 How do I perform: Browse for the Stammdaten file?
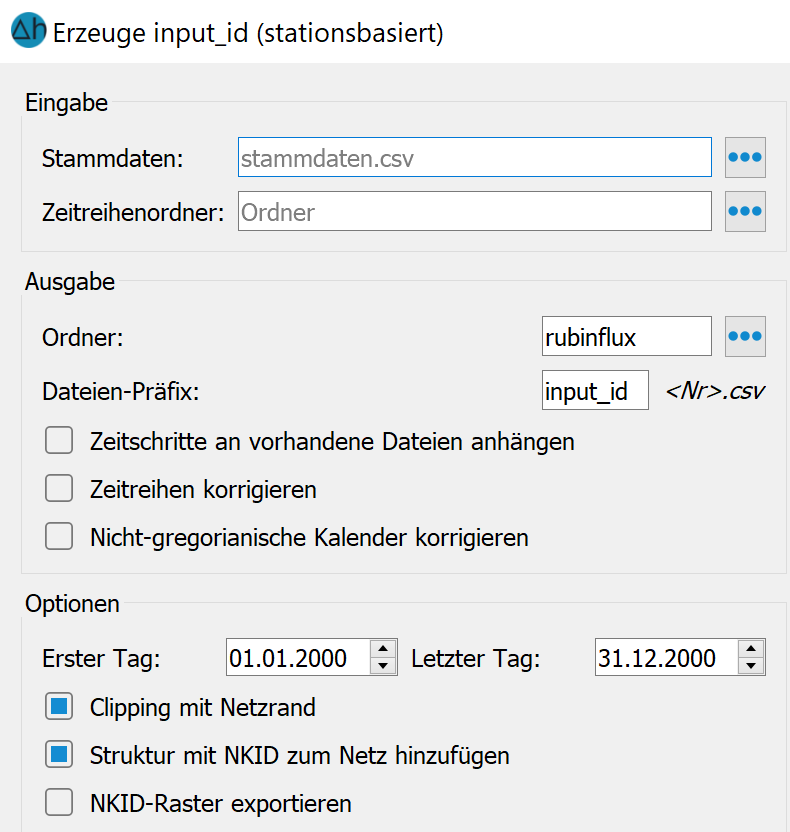tap(745, 157)
